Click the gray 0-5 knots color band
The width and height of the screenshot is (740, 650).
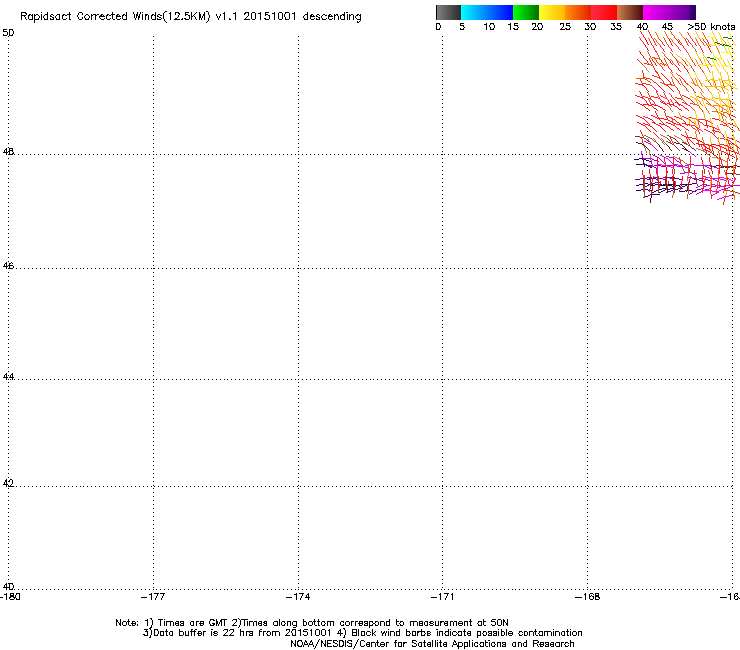[448, 12]
